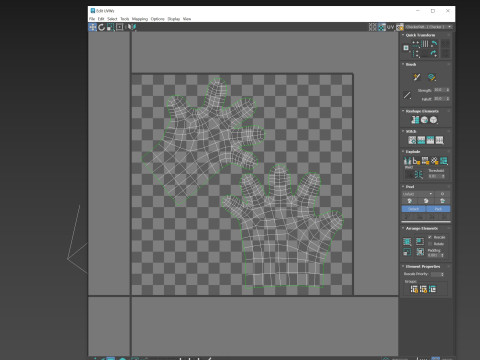Select the Rotate tool in the UV toolbar
This screenshot has height=360, width=480.
point(101,27)
